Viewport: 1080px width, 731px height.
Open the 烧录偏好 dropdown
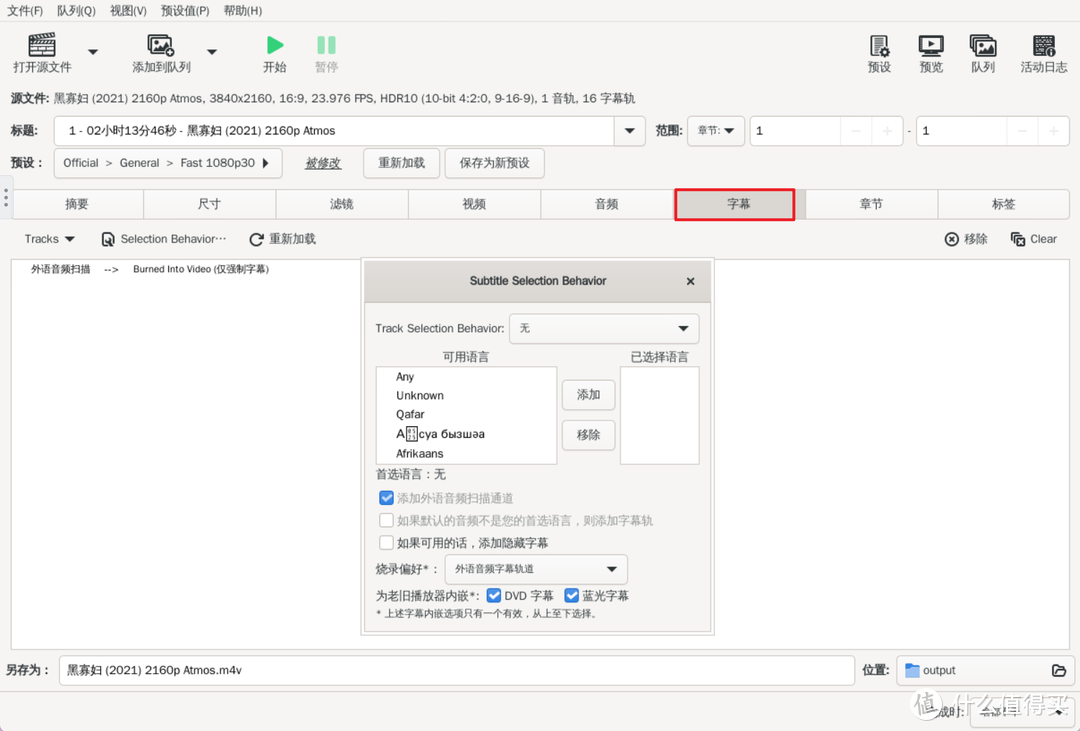[x=537, y=569]
